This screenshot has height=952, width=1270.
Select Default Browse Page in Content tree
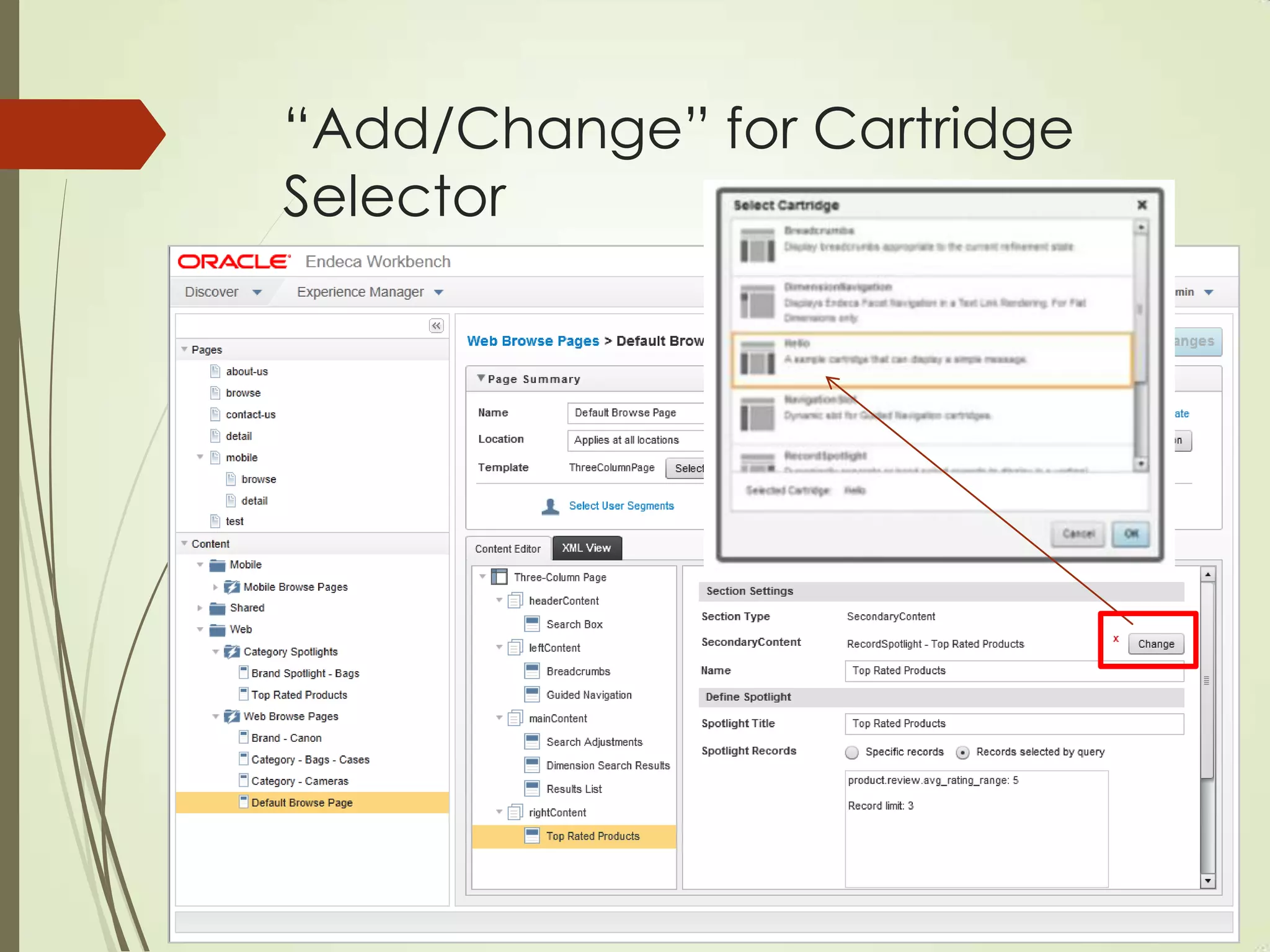[x=312, y=803]
